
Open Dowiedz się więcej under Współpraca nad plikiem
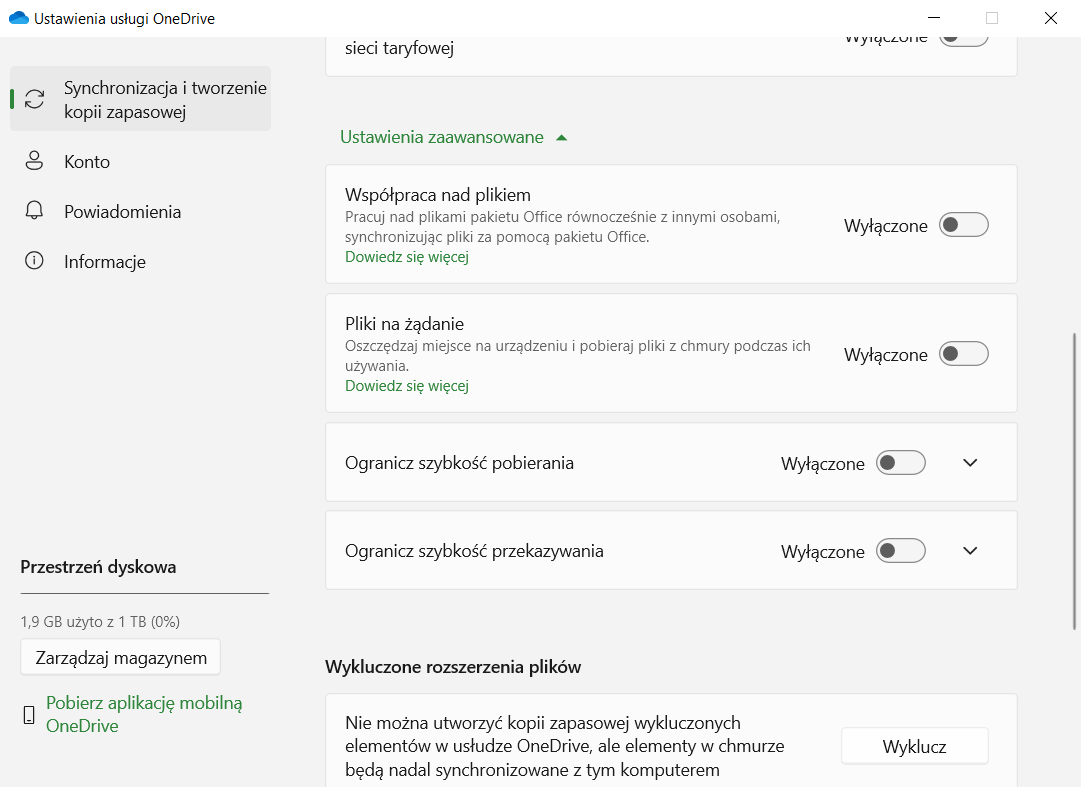[x=407, y=257]
